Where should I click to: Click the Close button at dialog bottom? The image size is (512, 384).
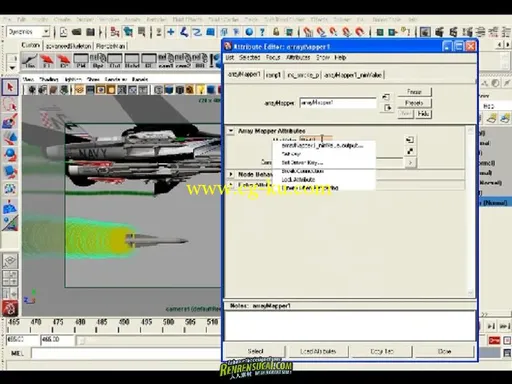pyautogui.click(x=444, y=351)
